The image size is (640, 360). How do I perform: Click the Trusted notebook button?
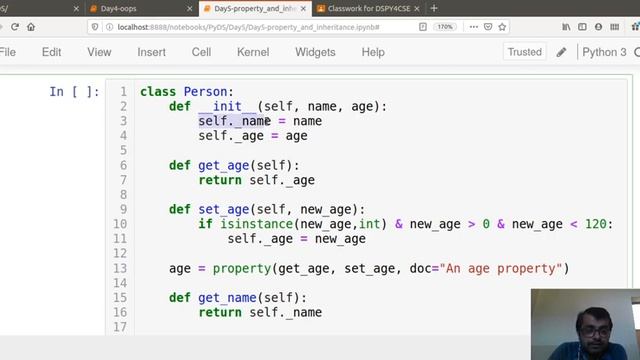[524, 52]
